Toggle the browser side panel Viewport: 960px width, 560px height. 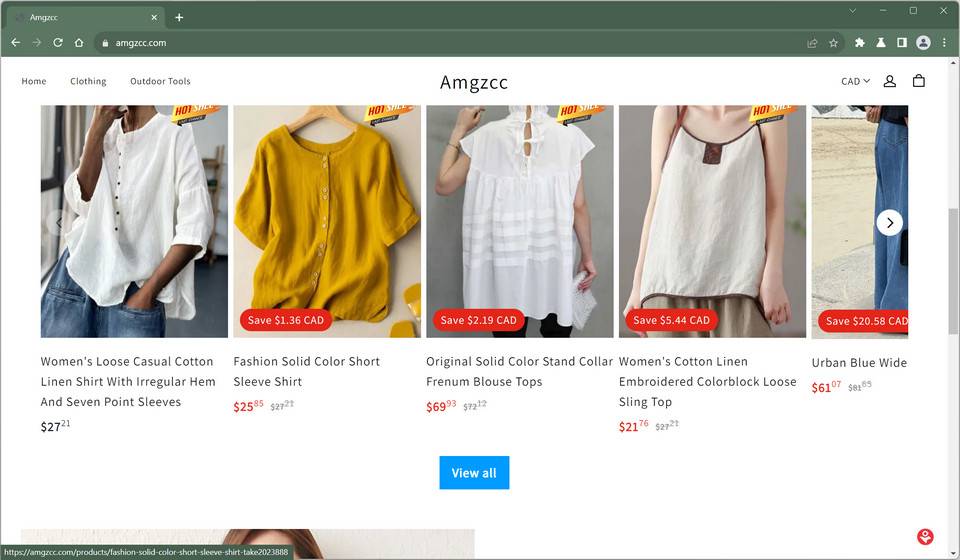point(902,43)
